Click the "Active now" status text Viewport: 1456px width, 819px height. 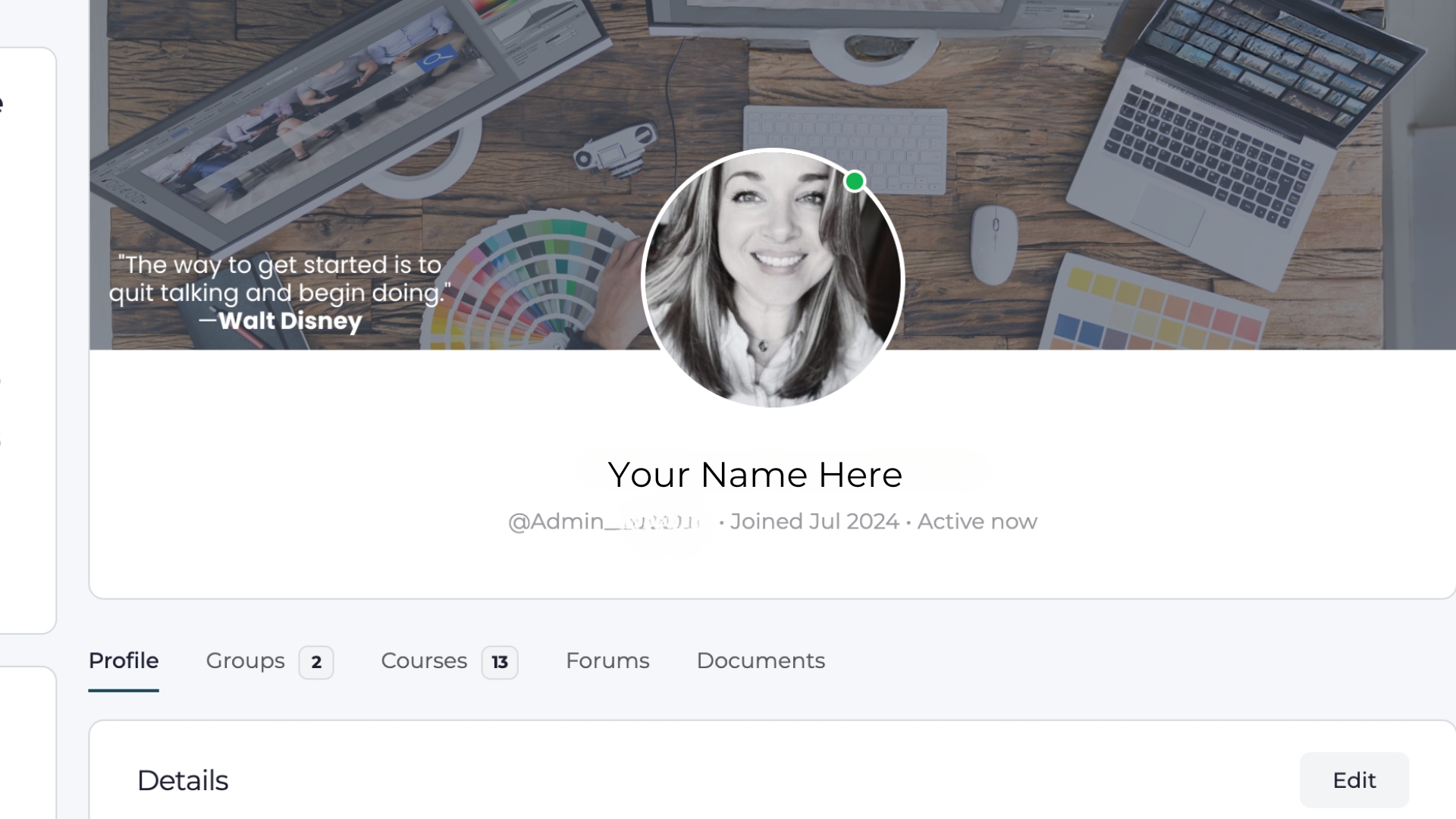977,522
